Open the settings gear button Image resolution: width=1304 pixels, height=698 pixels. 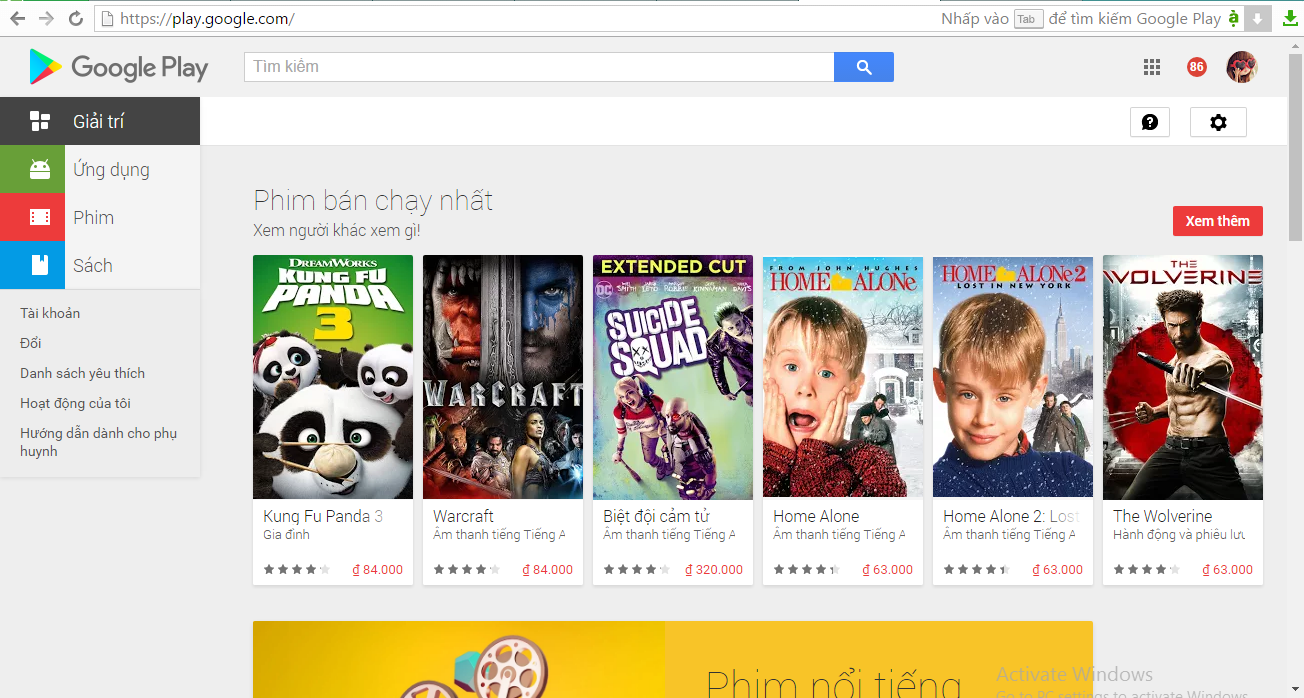[1218, 122]
